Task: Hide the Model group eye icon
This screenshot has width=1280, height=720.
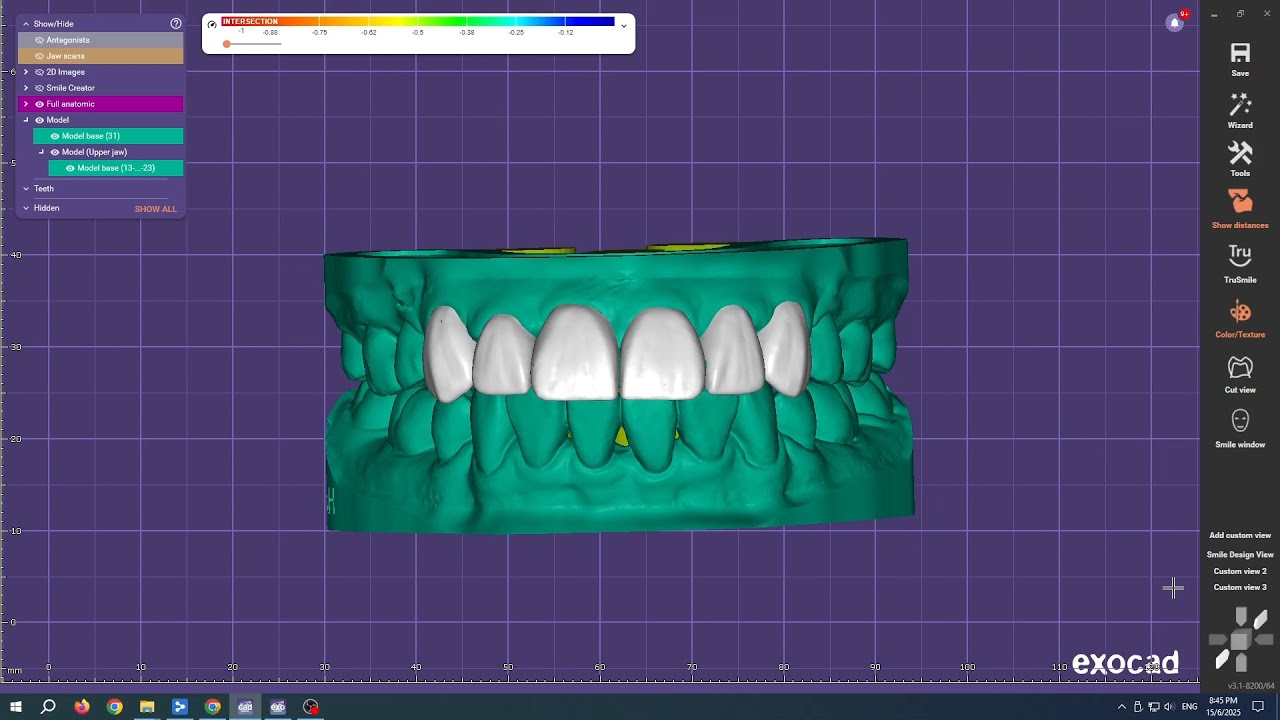Action: [x=40, y=120]
